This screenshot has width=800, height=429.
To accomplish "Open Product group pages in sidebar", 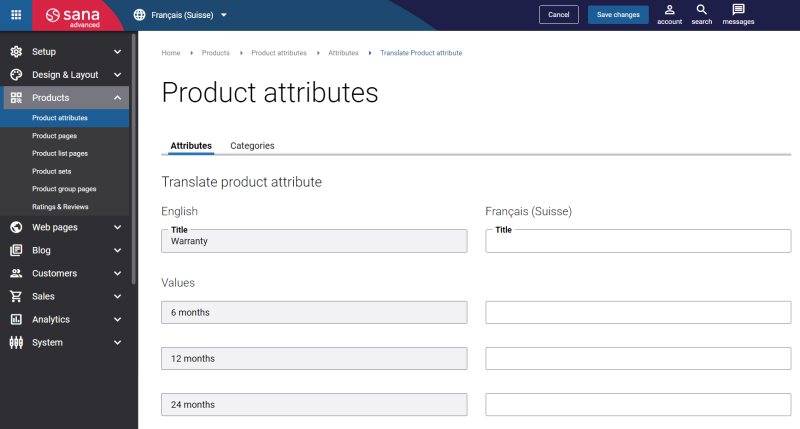I will click(x=64, y=189).
